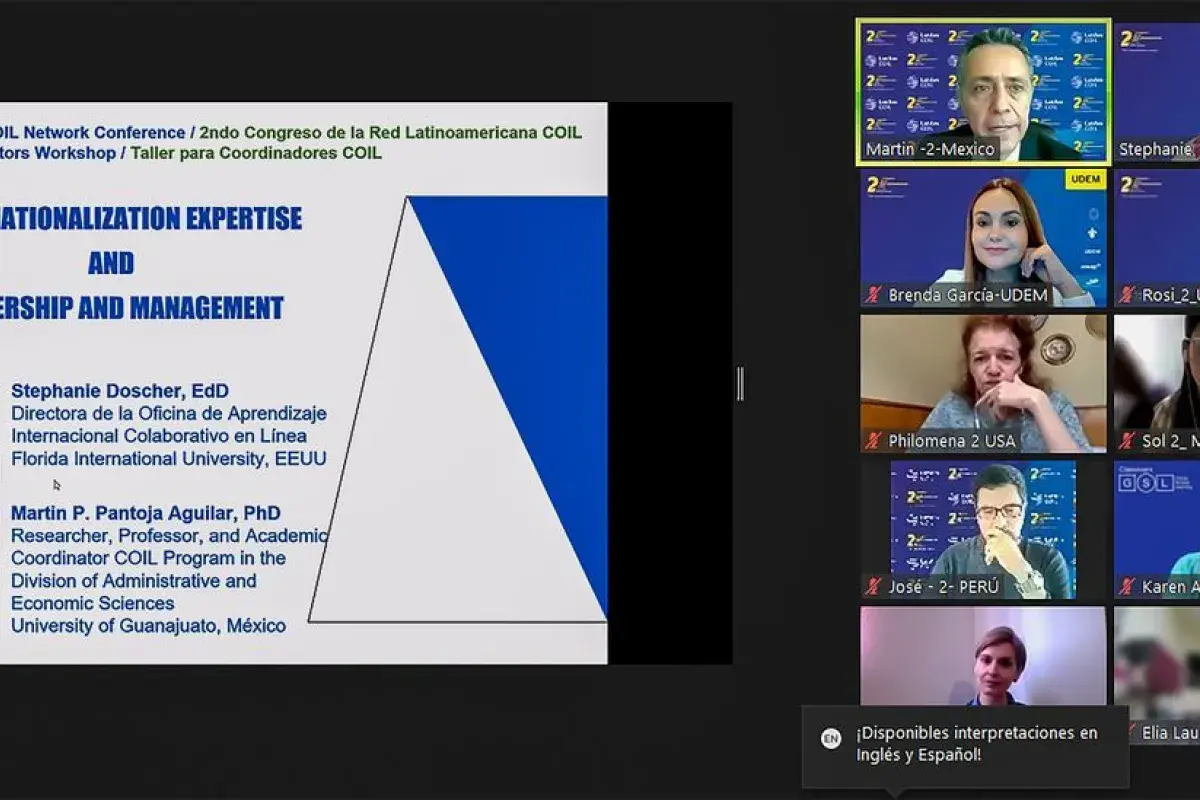
Task: Click the EN interpretation language icon
Action: click(831, 739)
